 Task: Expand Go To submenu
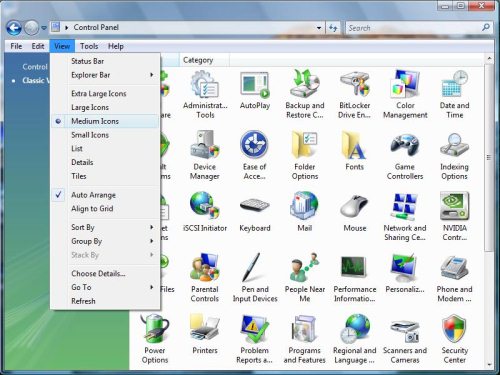point(105,287)
